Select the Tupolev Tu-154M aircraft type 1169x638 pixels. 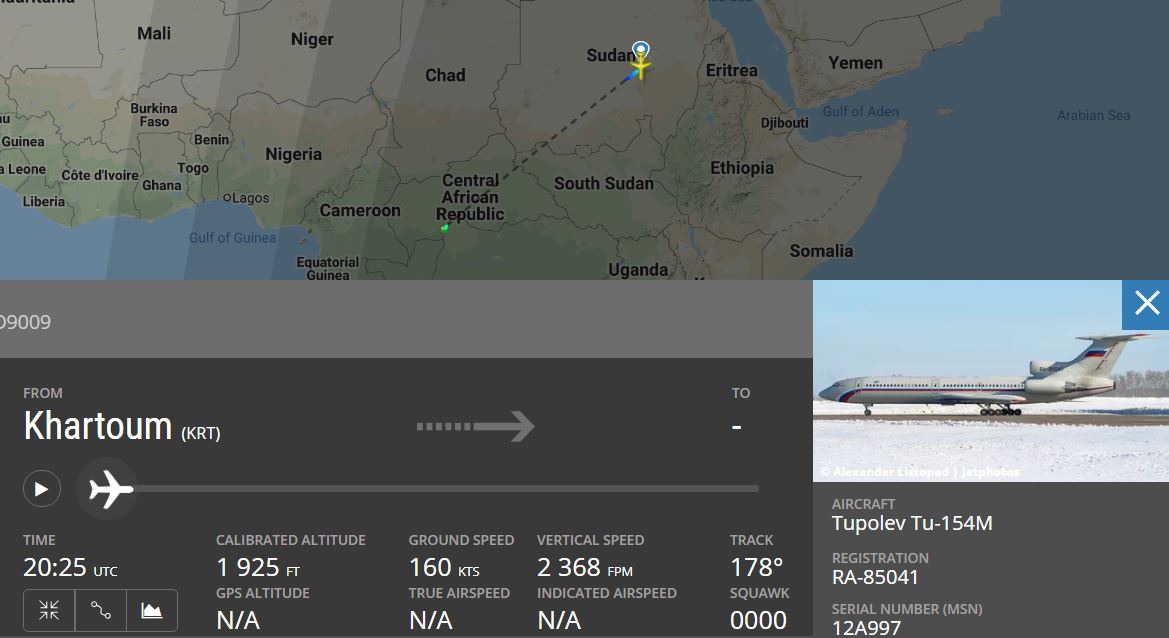(912, 523)
